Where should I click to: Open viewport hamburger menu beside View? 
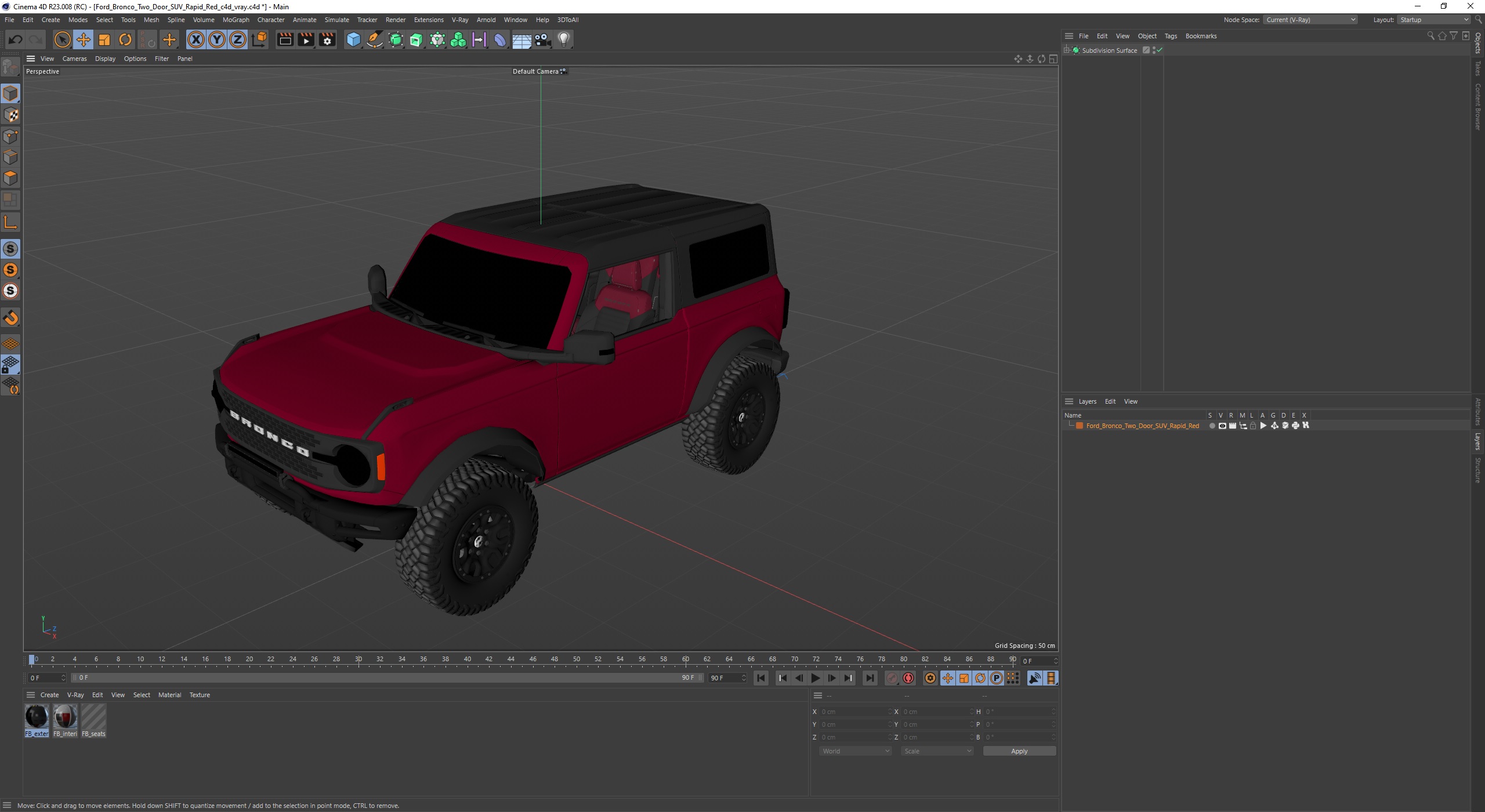click(x=31, y=59)
